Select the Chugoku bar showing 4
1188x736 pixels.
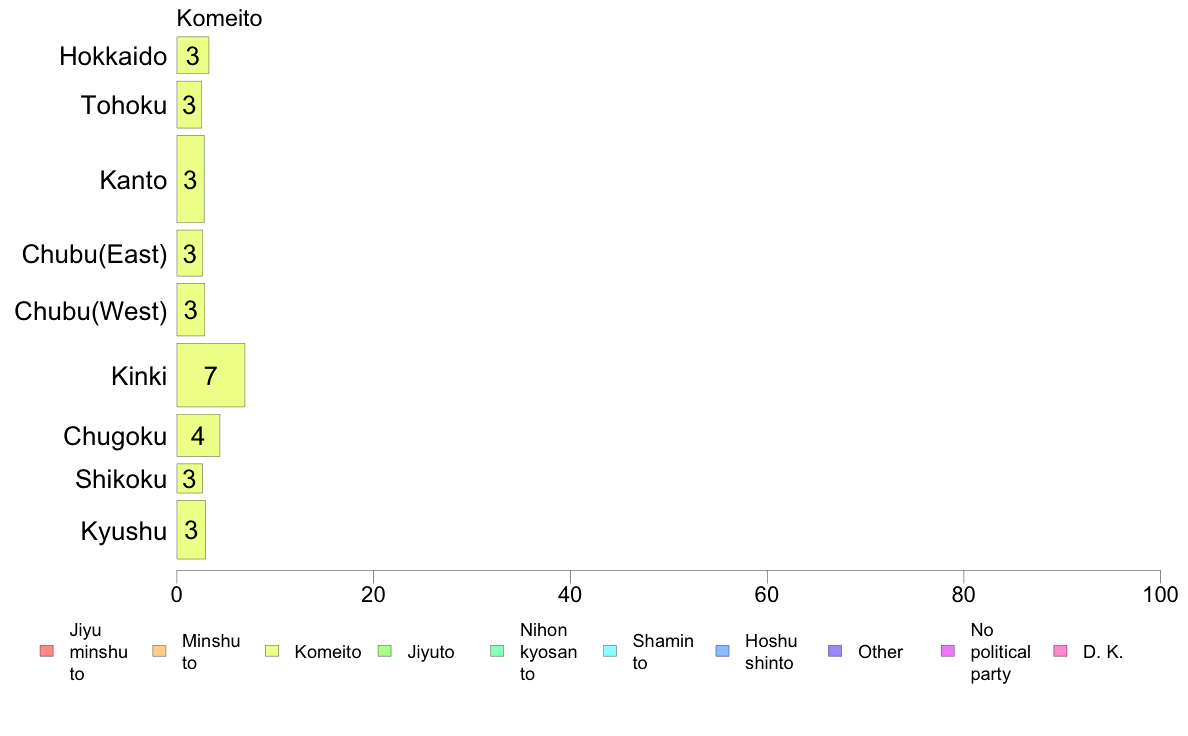[x=199, y=436]
